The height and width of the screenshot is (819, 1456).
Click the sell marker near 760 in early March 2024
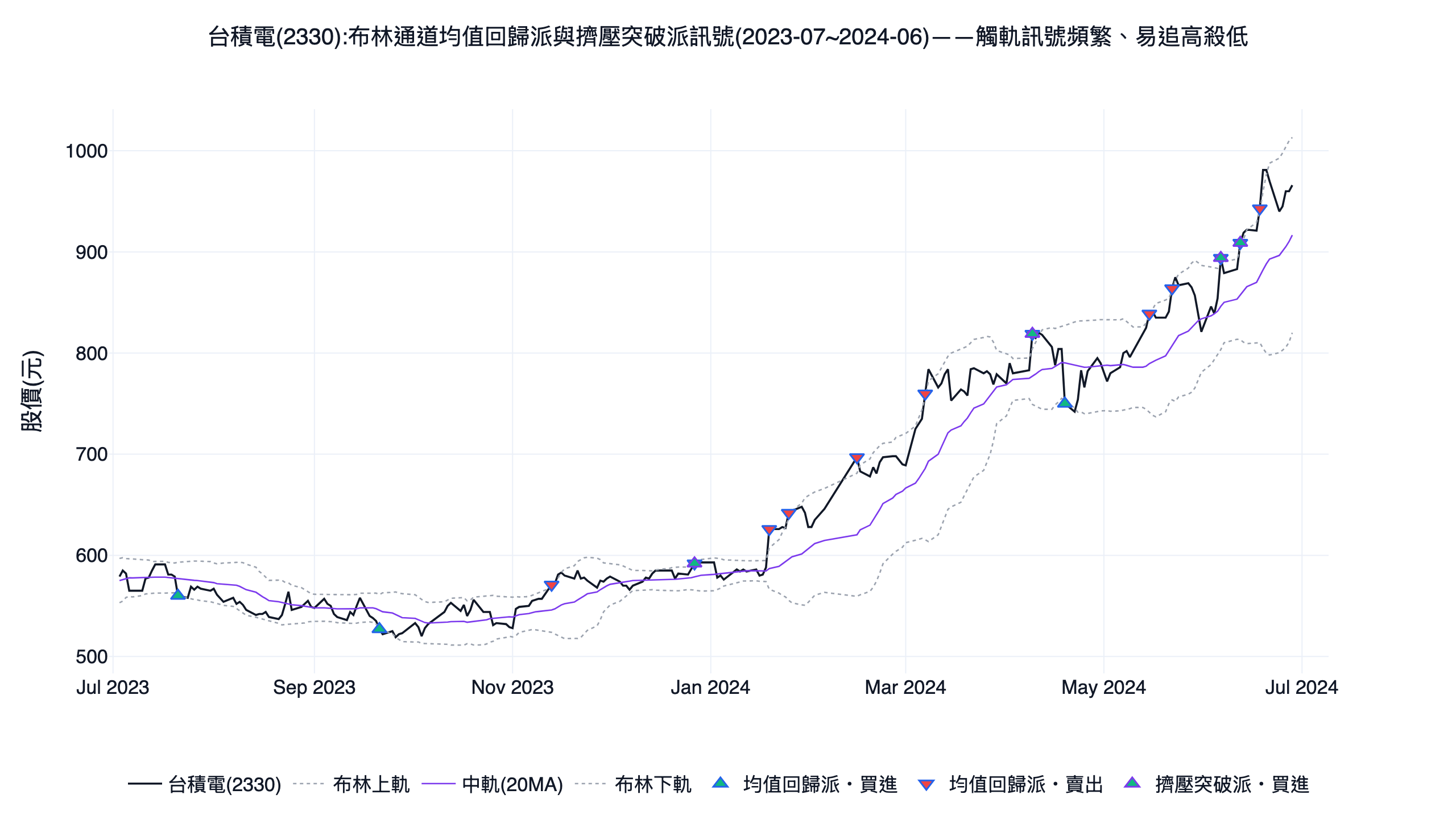coord(925,395)
